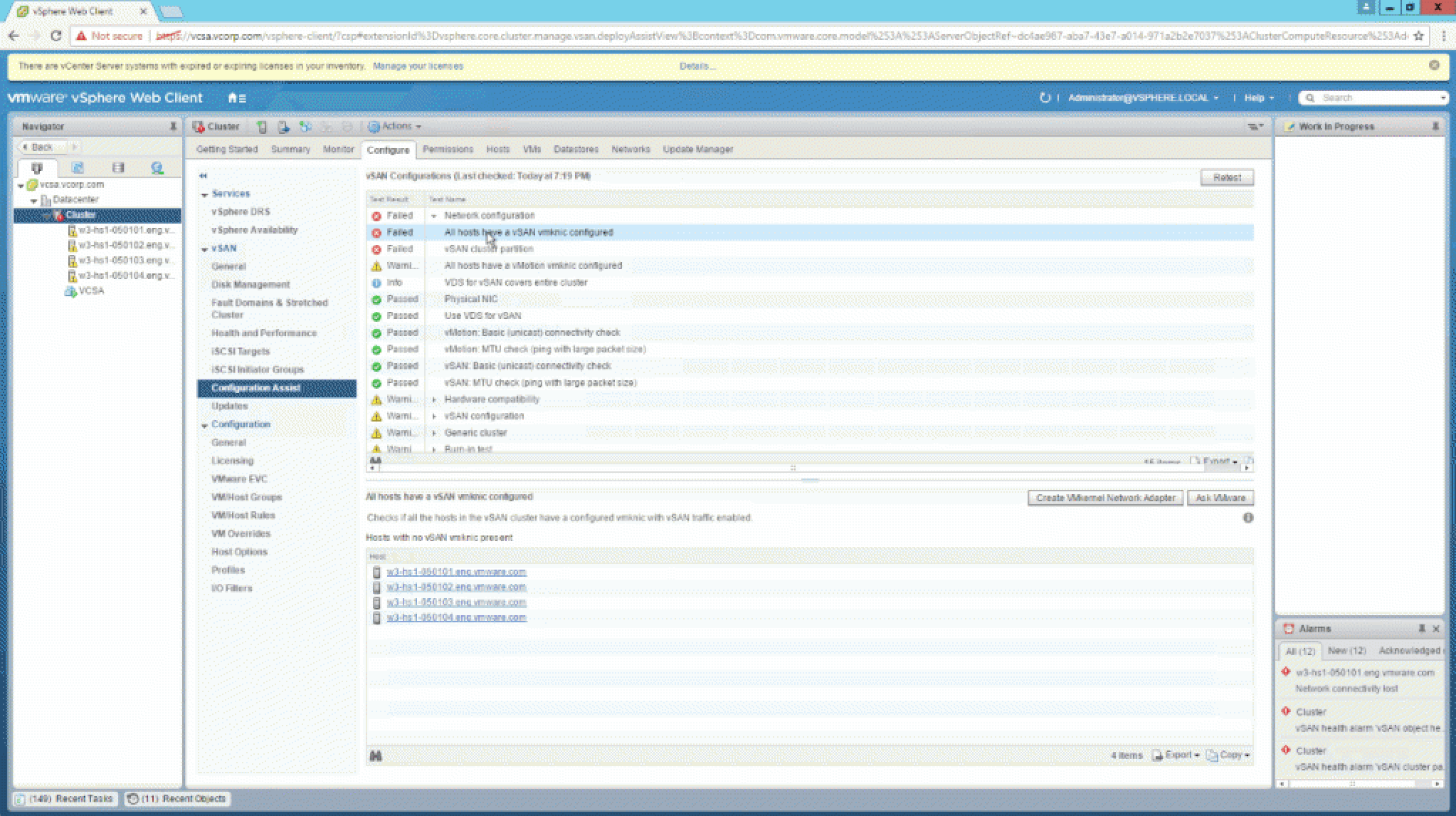The image size is (1456, 816).
Task: Expand vSAN configuration test group
Action: click(433, 417)
